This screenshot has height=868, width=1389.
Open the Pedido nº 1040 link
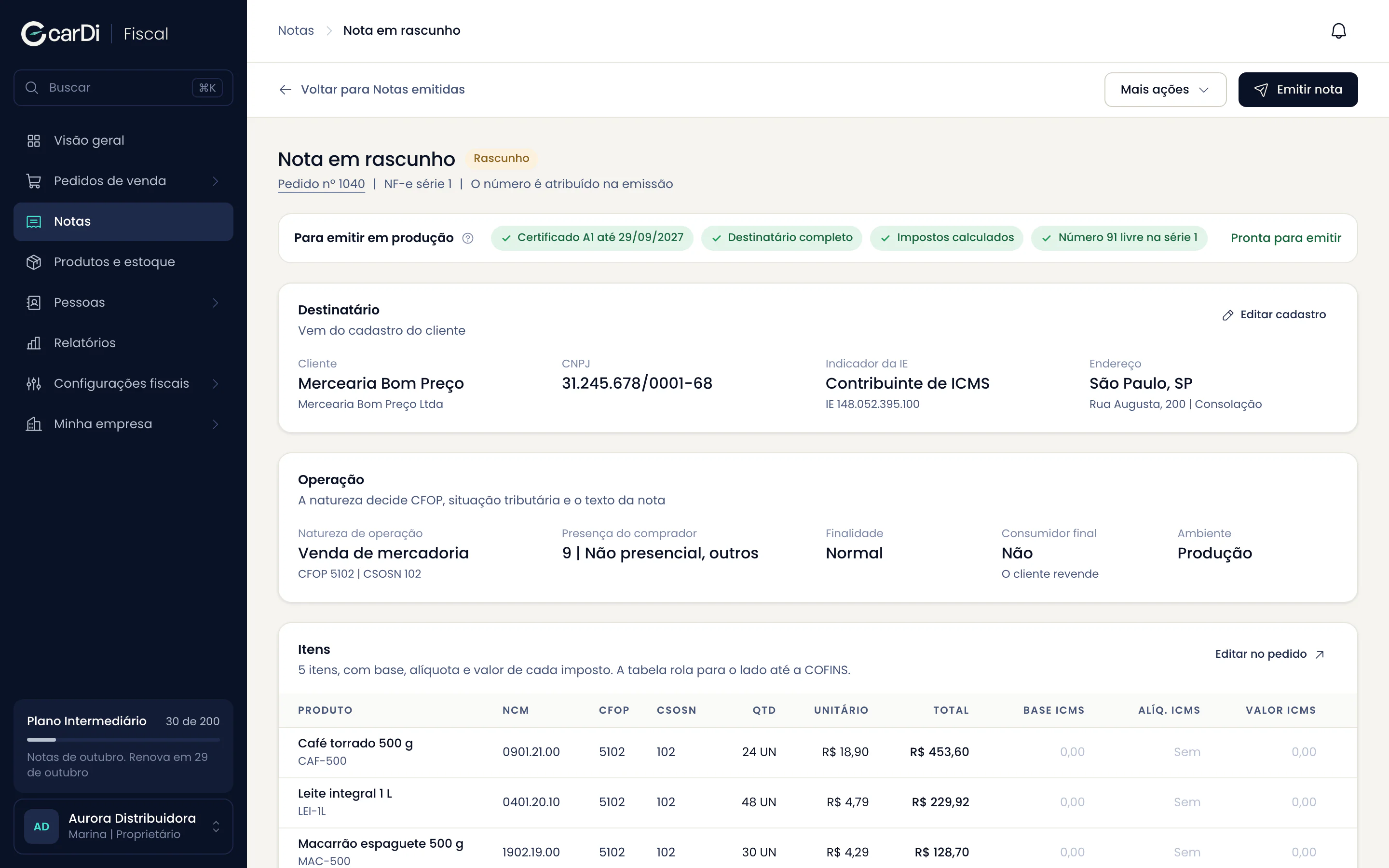pyautogui.click(x=321, y=184)
